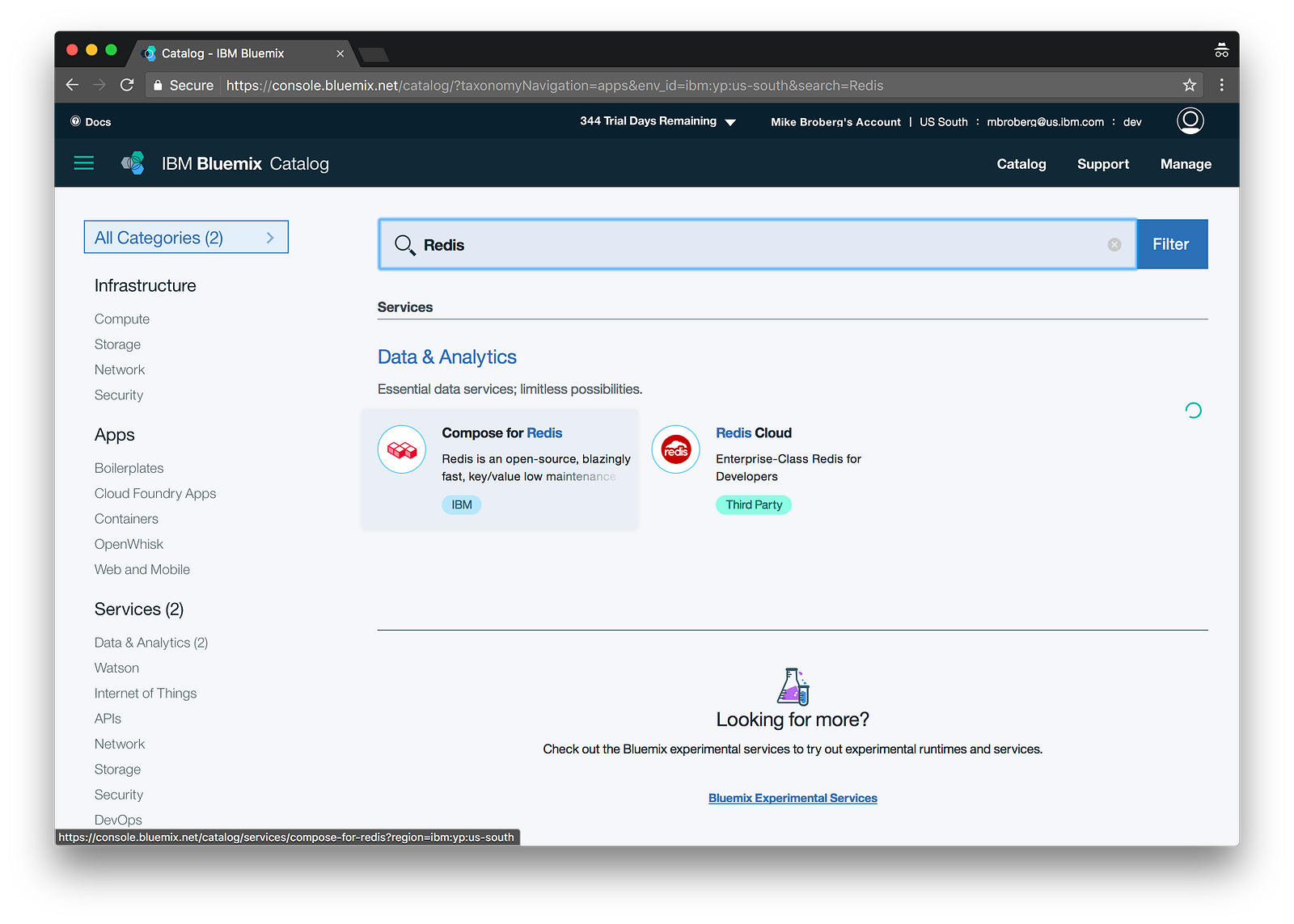Select the Containers category
Image resolution: width=1294 pixels, height=924 pixels.
click(126, 519)
